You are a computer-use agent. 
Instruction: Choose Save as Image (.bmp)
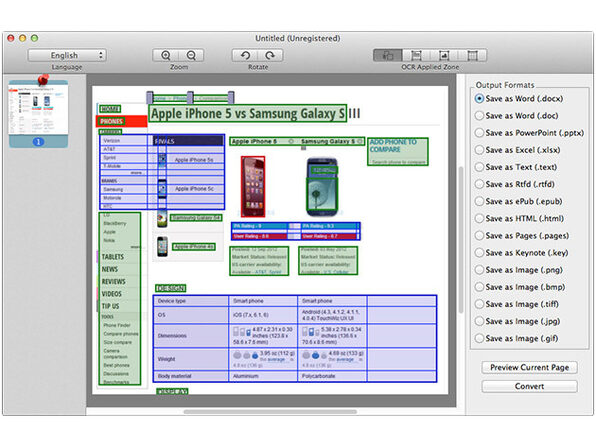[520, 287]
